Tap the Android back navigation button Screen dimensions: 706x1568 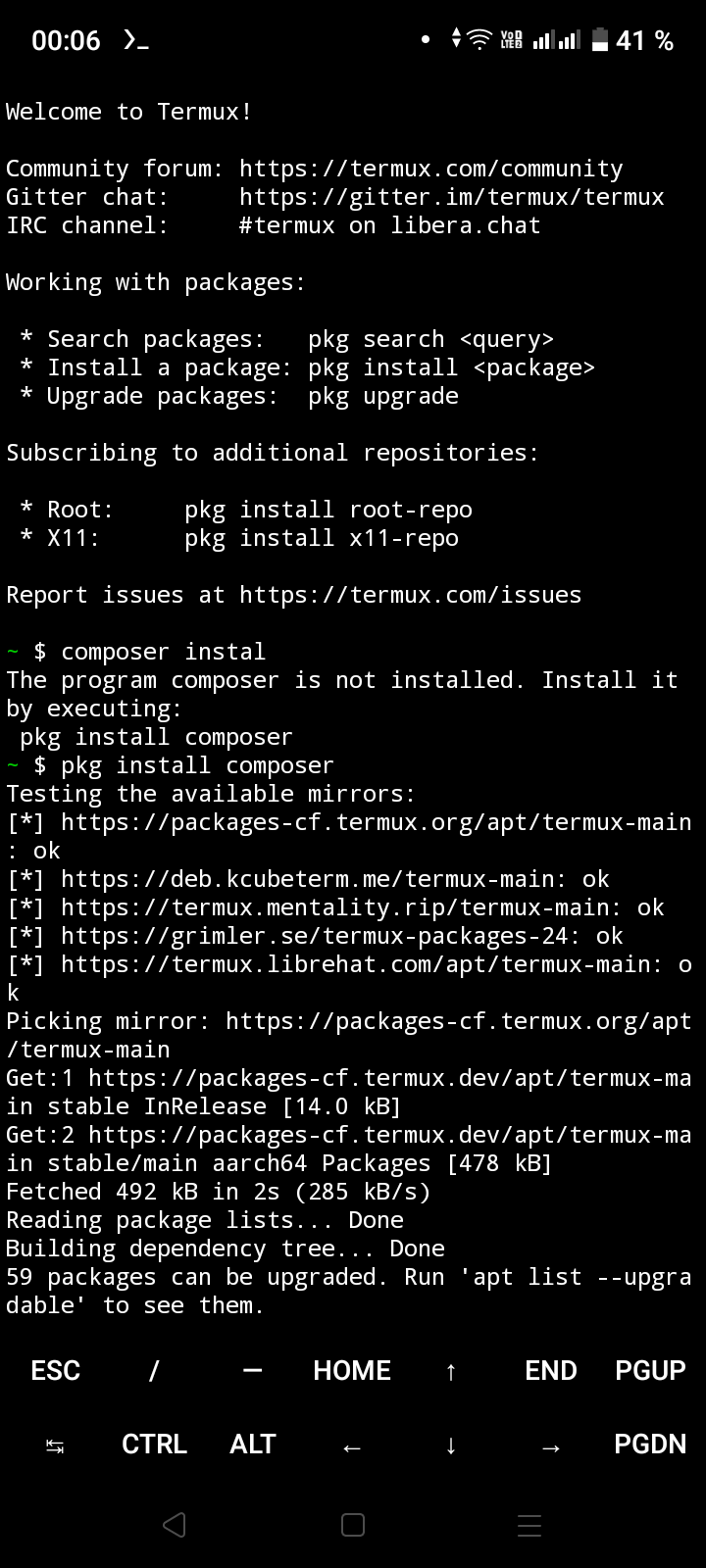[175, 1525]
